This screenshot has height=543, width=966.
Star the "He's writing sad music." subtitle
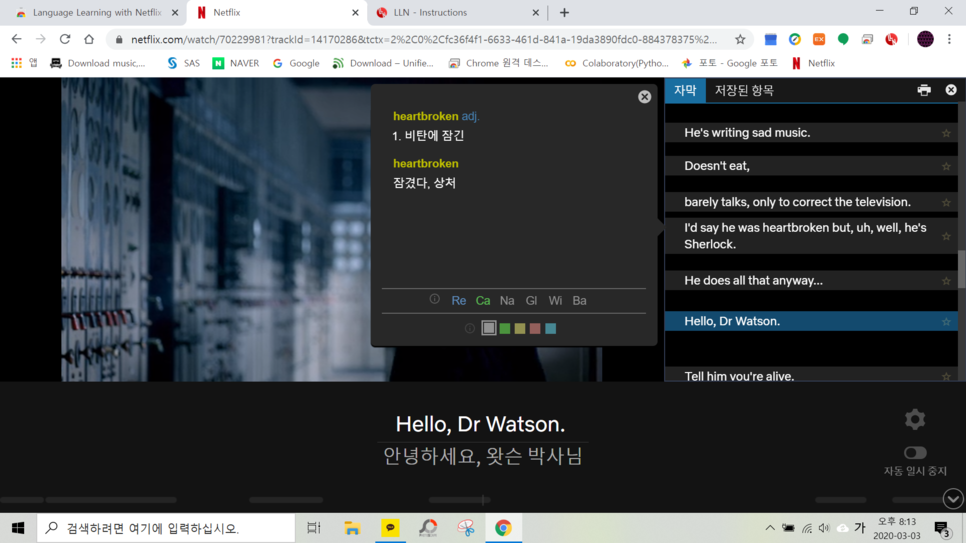pos(946,133)
